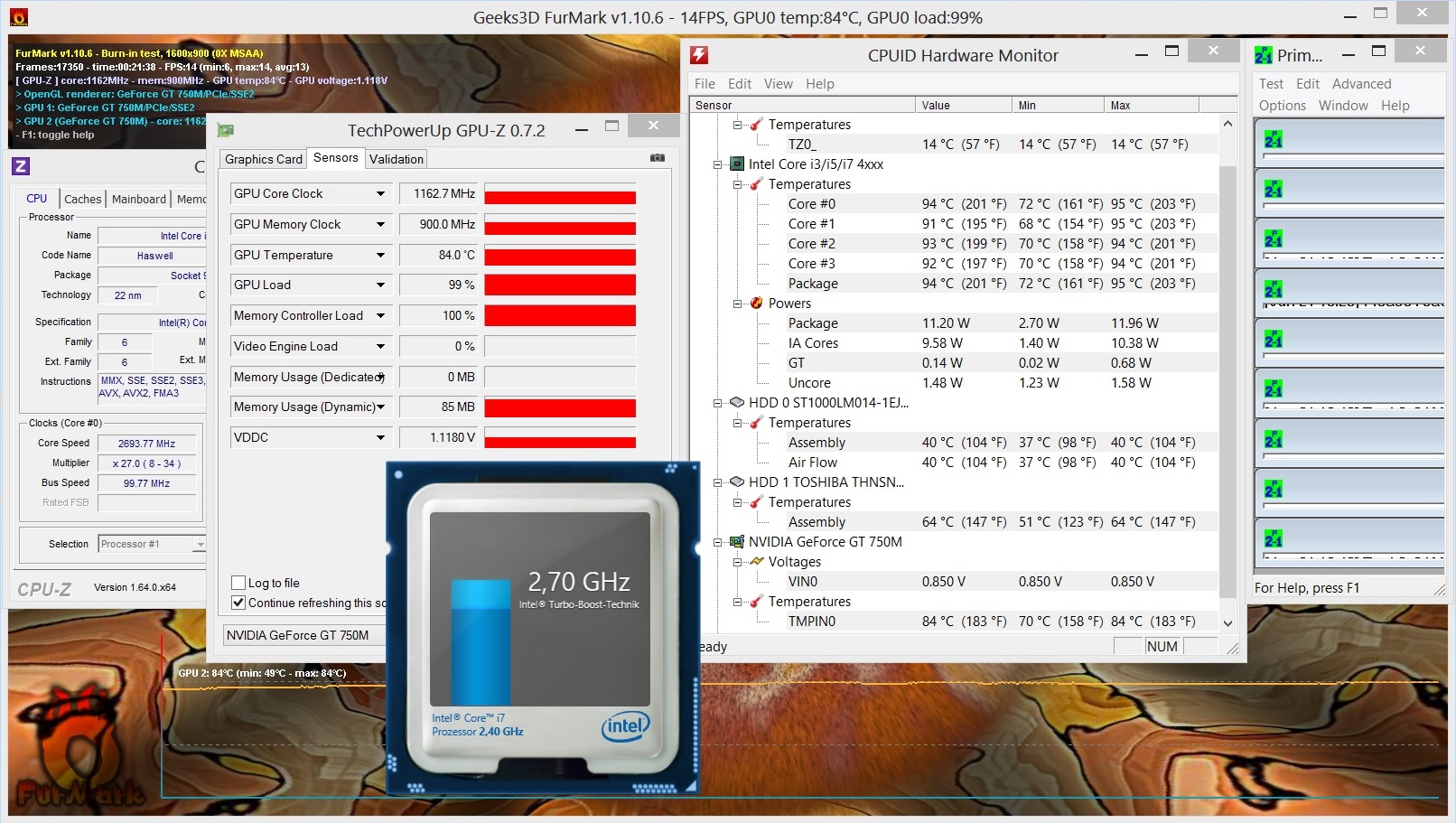Click the CPU-Z purple Z logo icon
This screenshot has height=823, width=1456.
pyautogui.click(x=21, y=166)
